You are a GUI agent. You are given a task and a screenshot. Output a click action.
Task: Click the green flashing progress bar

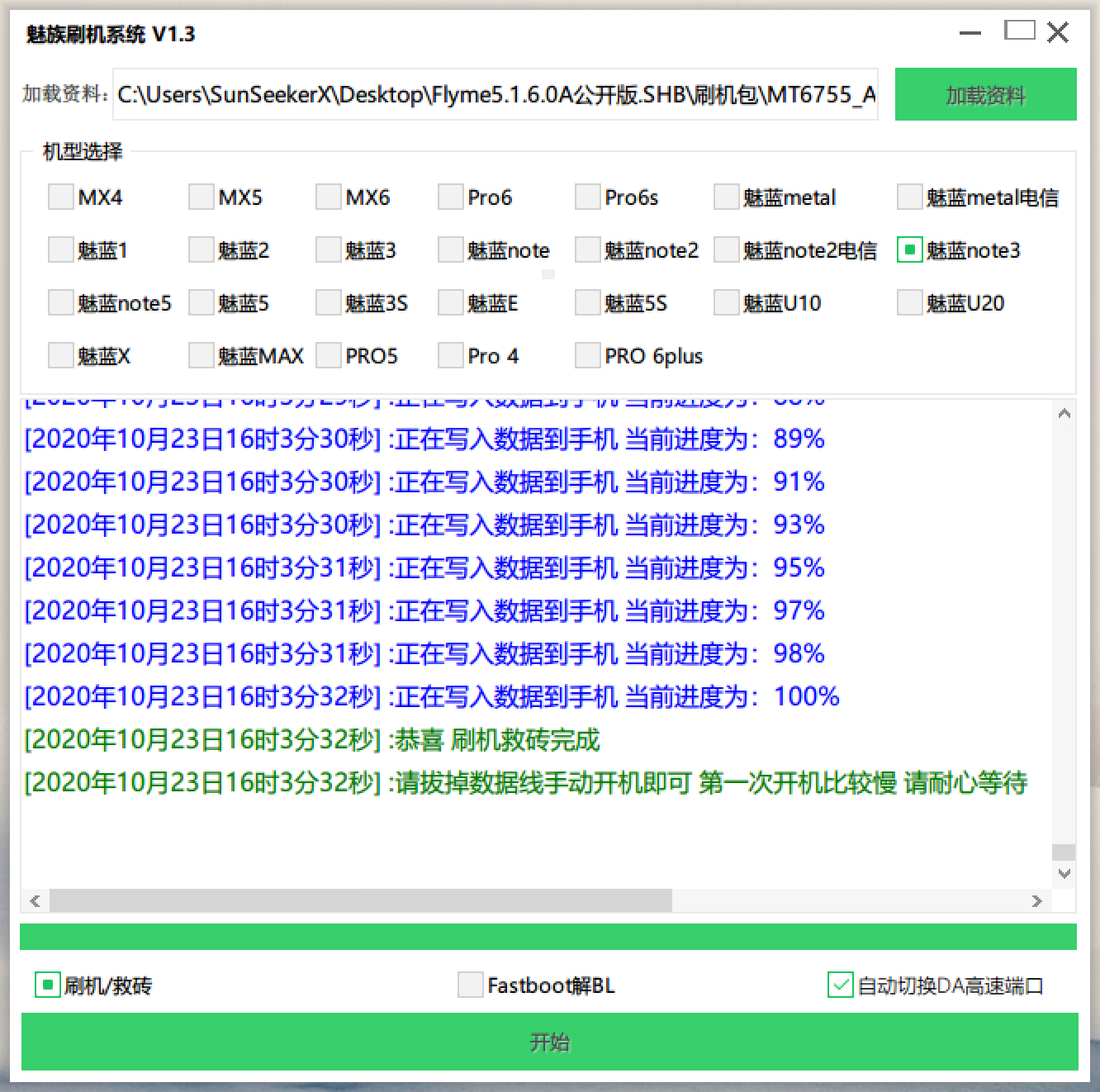click(x=548, y=937)
